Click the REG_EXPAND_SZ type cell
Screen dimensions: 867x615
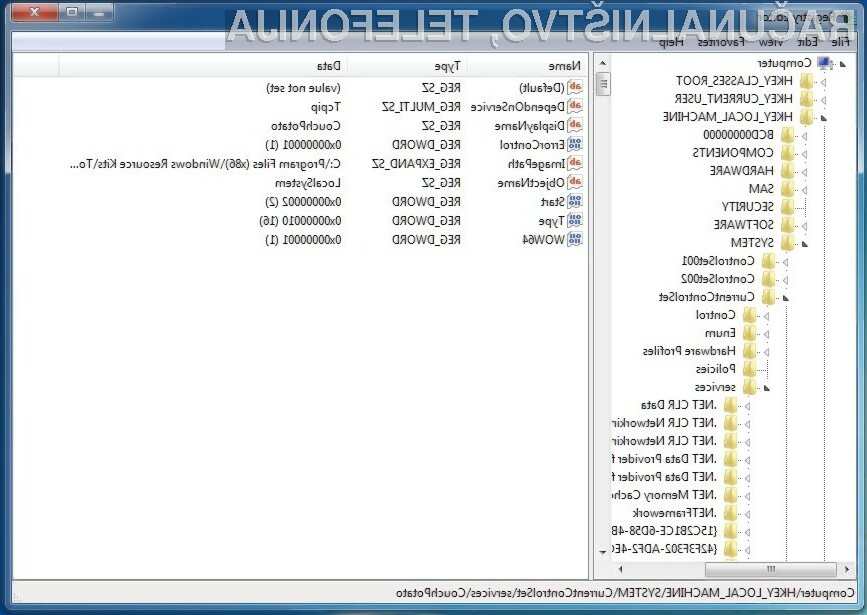pyautogui.click(x=416, y=164)
